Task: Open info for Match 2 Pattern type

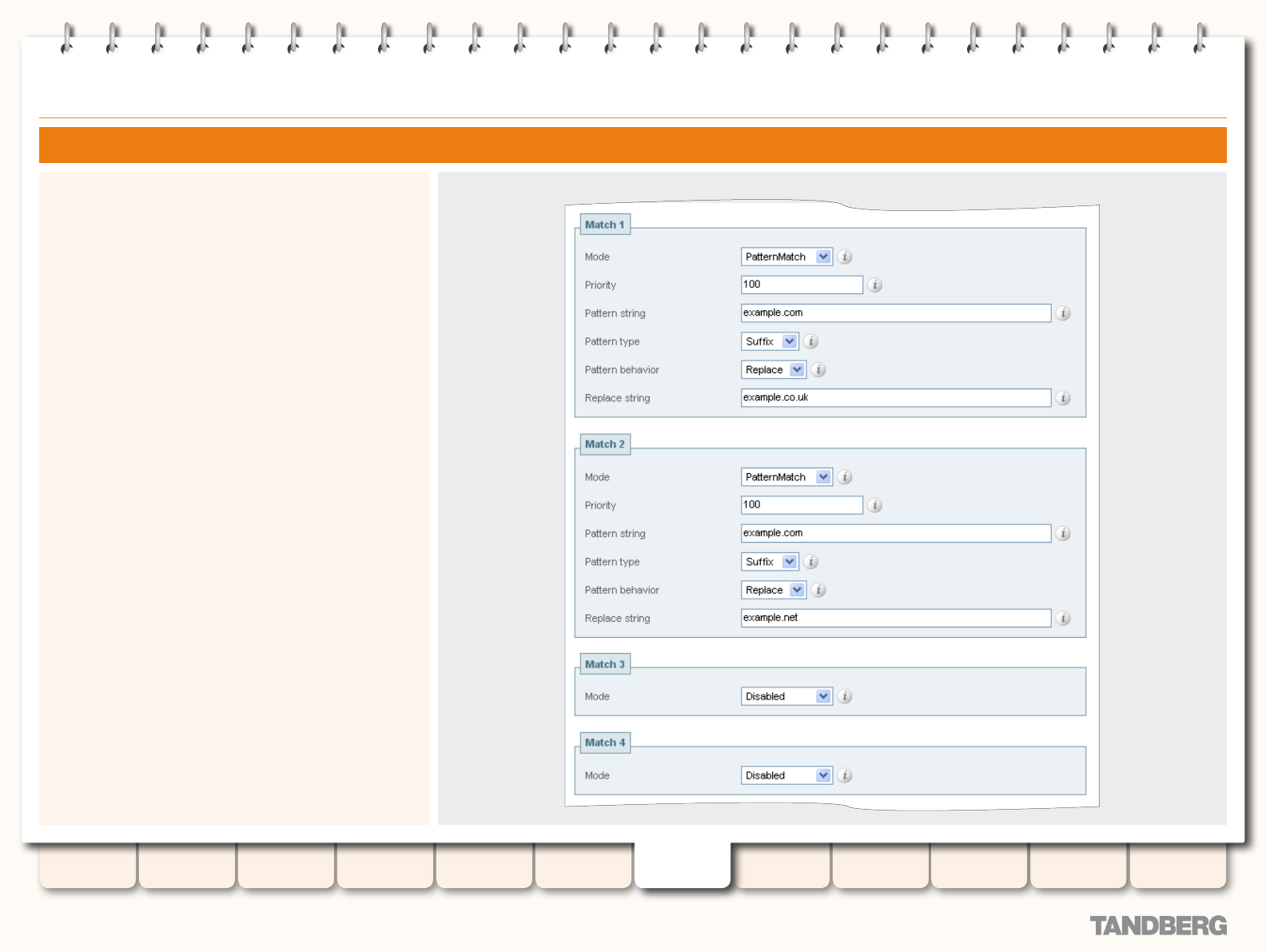Action: 810,562
